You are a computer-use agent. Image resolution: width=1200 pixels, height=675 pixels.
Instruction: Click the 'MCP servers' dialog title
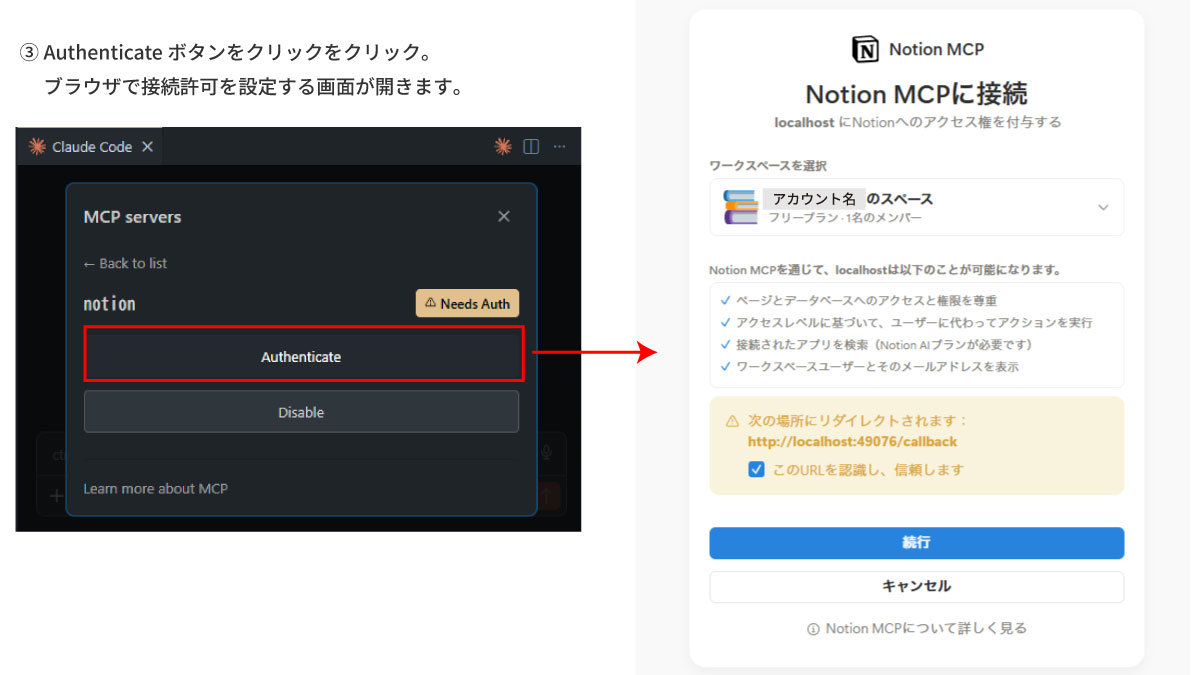(132, 217)
